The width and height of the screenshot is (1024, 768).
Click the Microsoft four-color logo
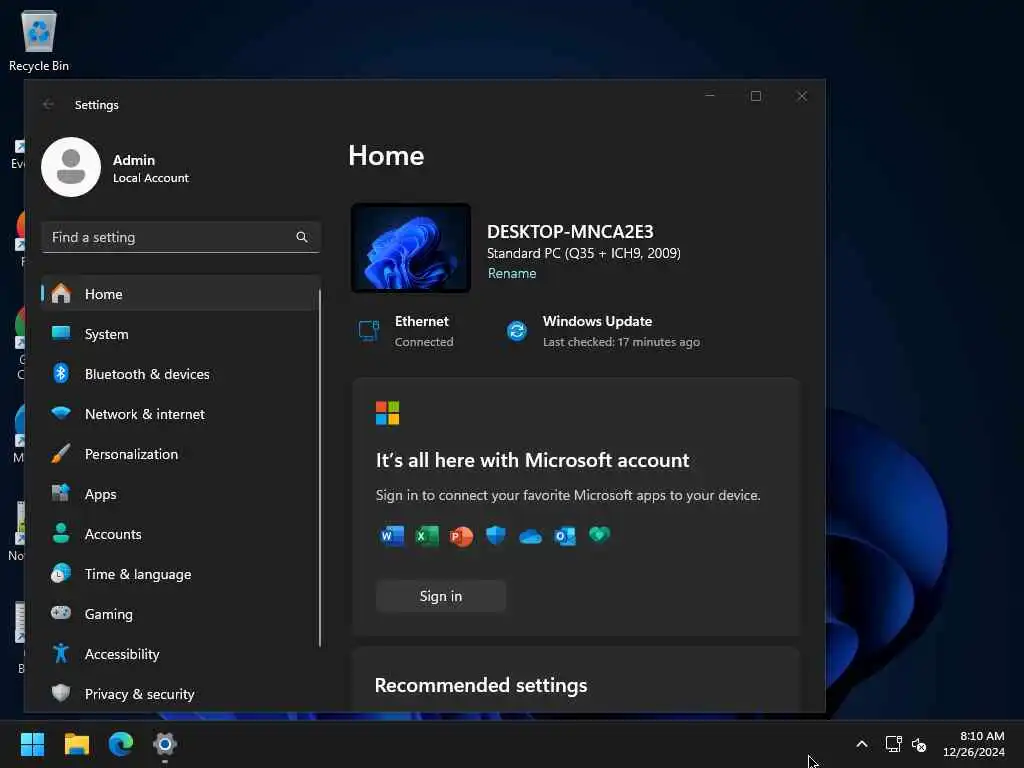pos(387,413)
